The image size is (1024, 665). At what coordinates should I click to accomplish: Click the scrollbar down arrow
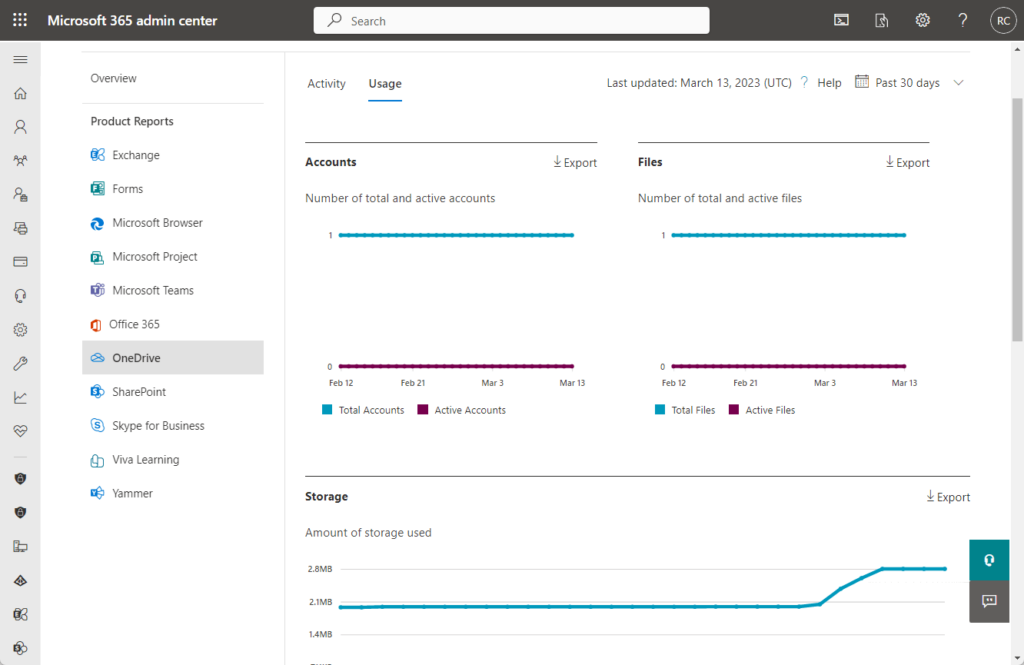coord(1017,658)
